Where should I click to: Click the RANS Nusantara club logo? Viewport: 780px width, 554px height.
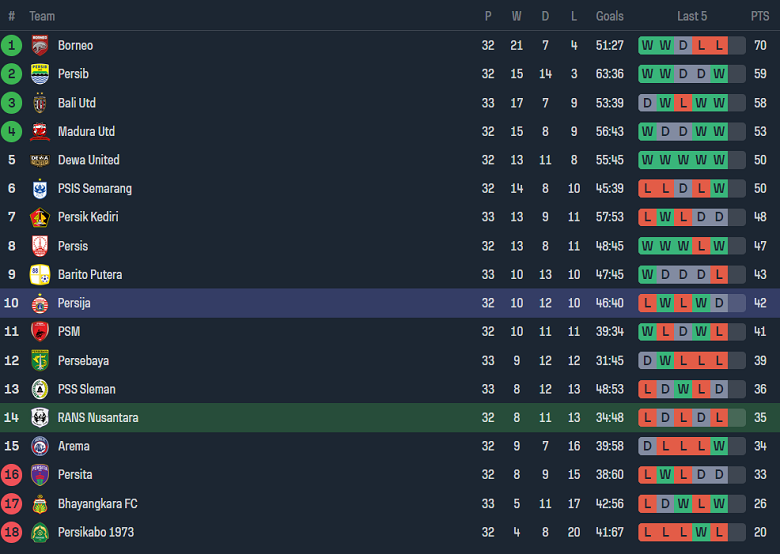point(40,418)
